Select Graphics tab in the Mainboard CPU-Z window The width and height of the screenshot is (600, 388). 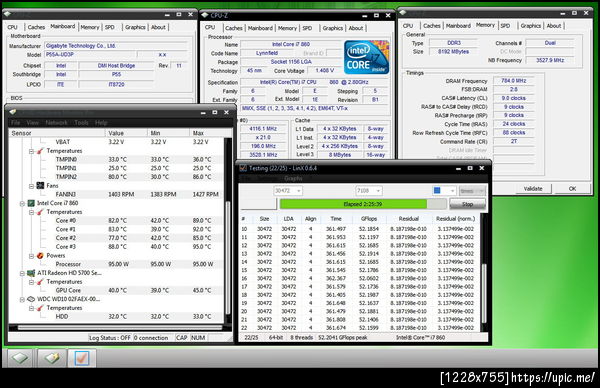pyautogui.click(x=135, y=27)
